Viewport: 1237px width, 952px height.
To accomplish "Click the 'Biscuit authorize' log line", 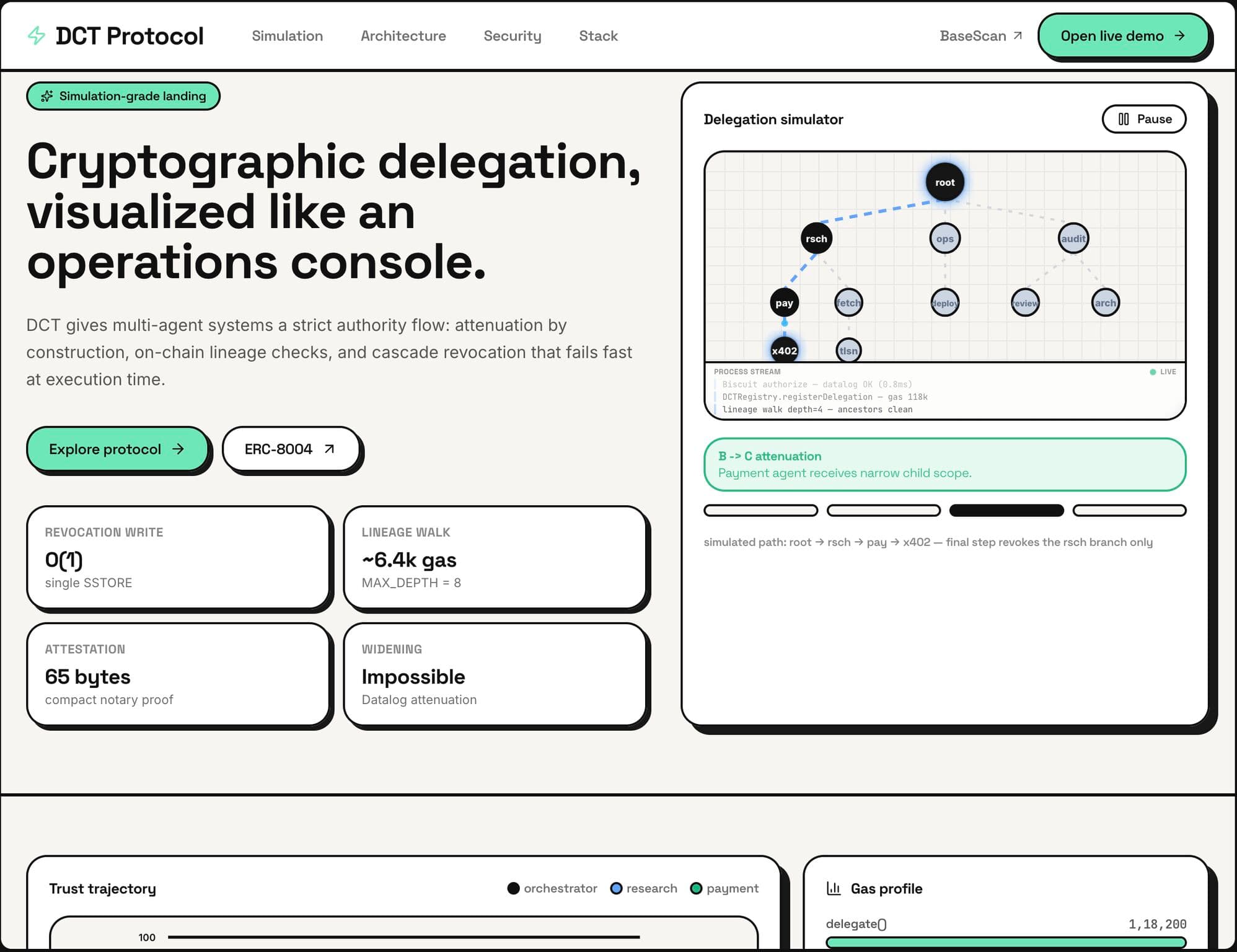I will 817,384.
